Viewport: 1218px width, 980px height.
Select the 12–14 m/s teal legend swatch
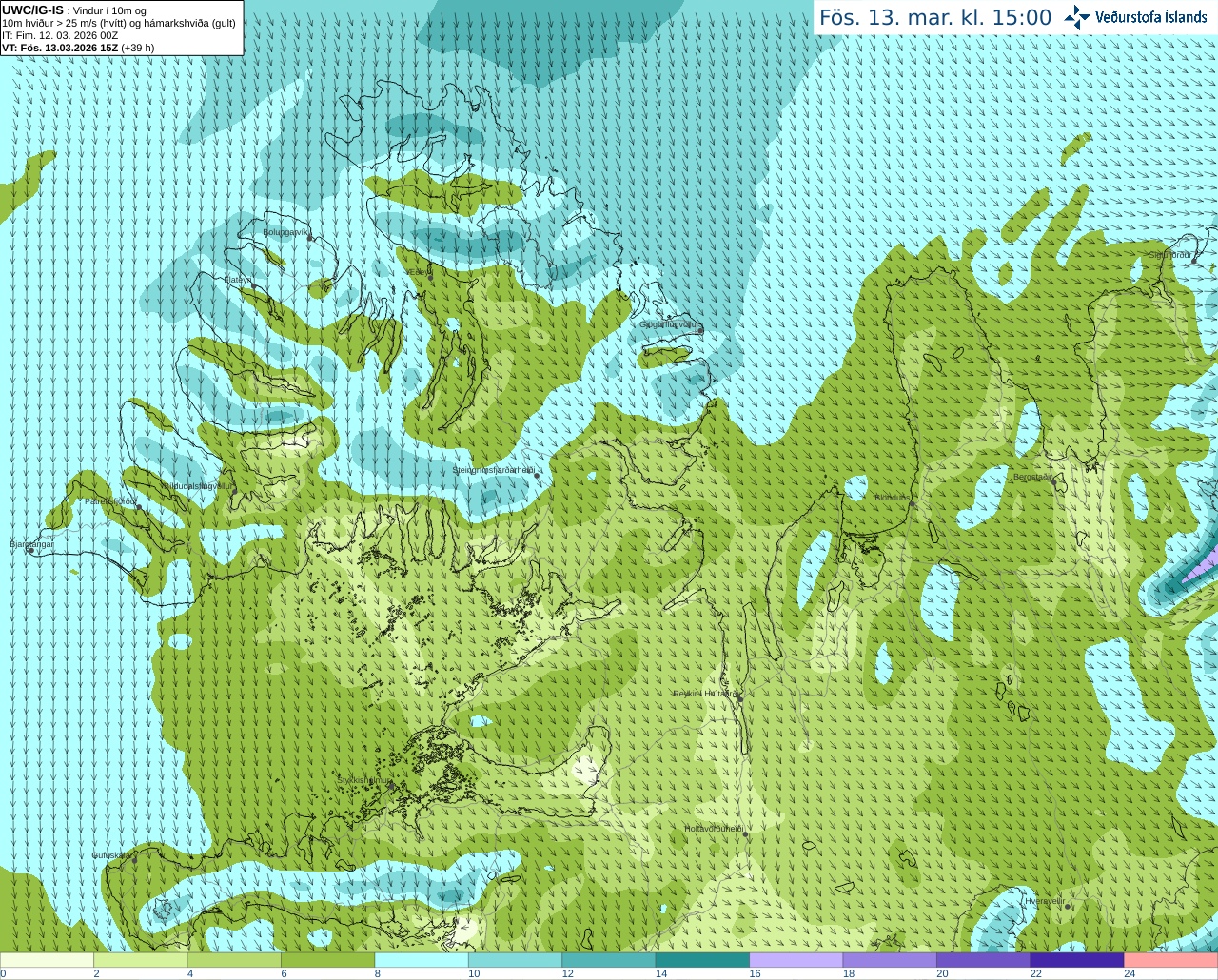click(609, 960)
